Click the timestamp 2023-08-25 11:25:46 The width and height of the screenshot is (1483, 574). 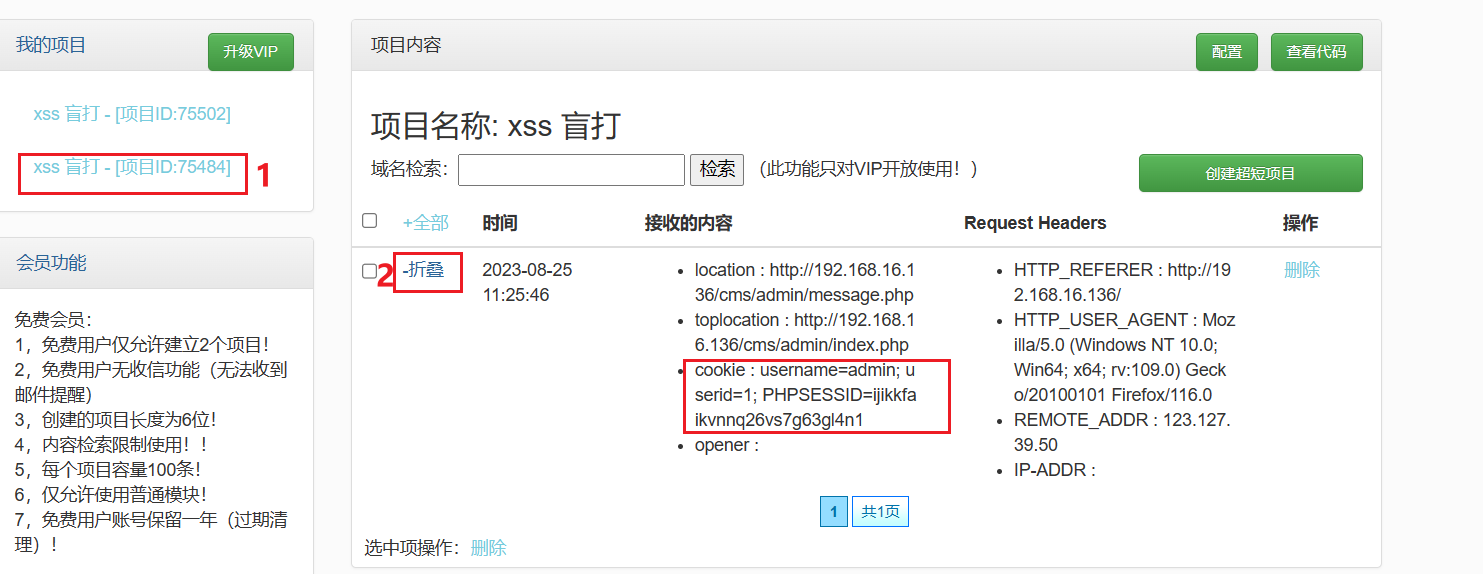527,283
